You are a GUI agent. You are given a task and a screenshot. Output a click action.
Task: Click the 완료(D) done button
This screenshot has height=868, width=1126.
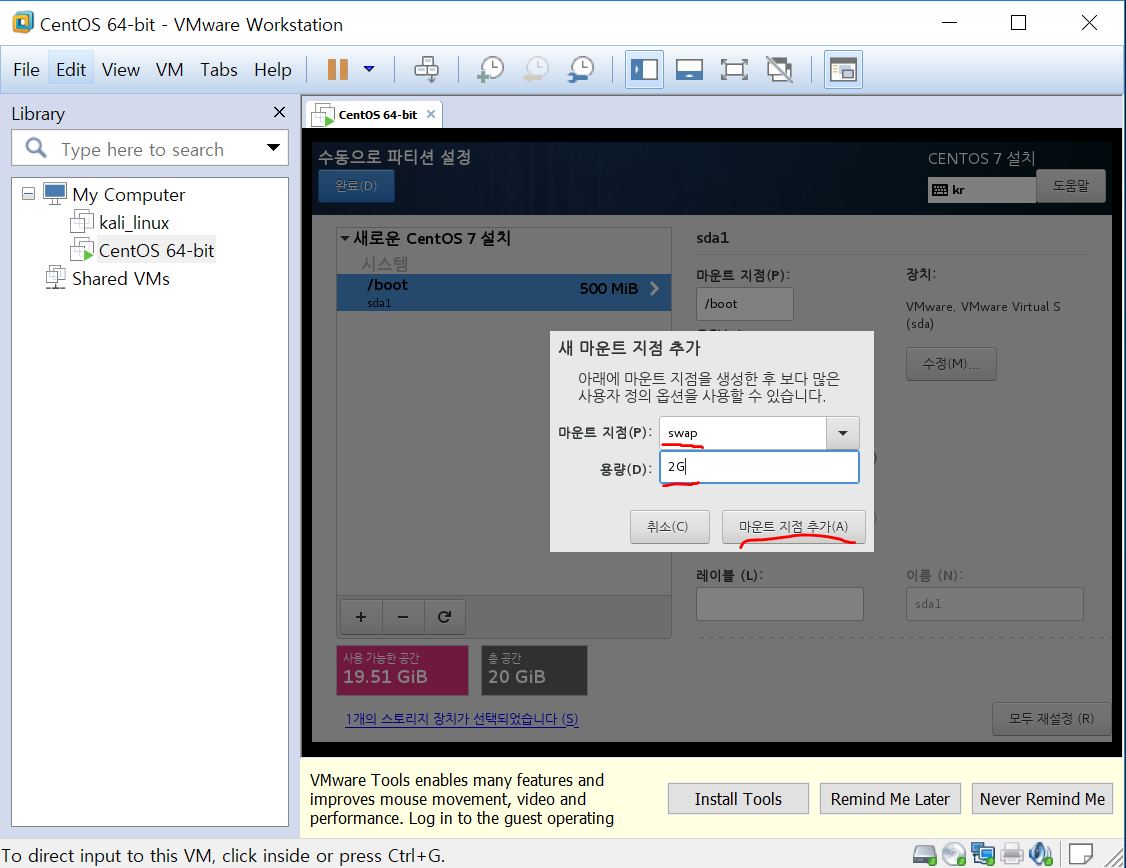(356, 186)
